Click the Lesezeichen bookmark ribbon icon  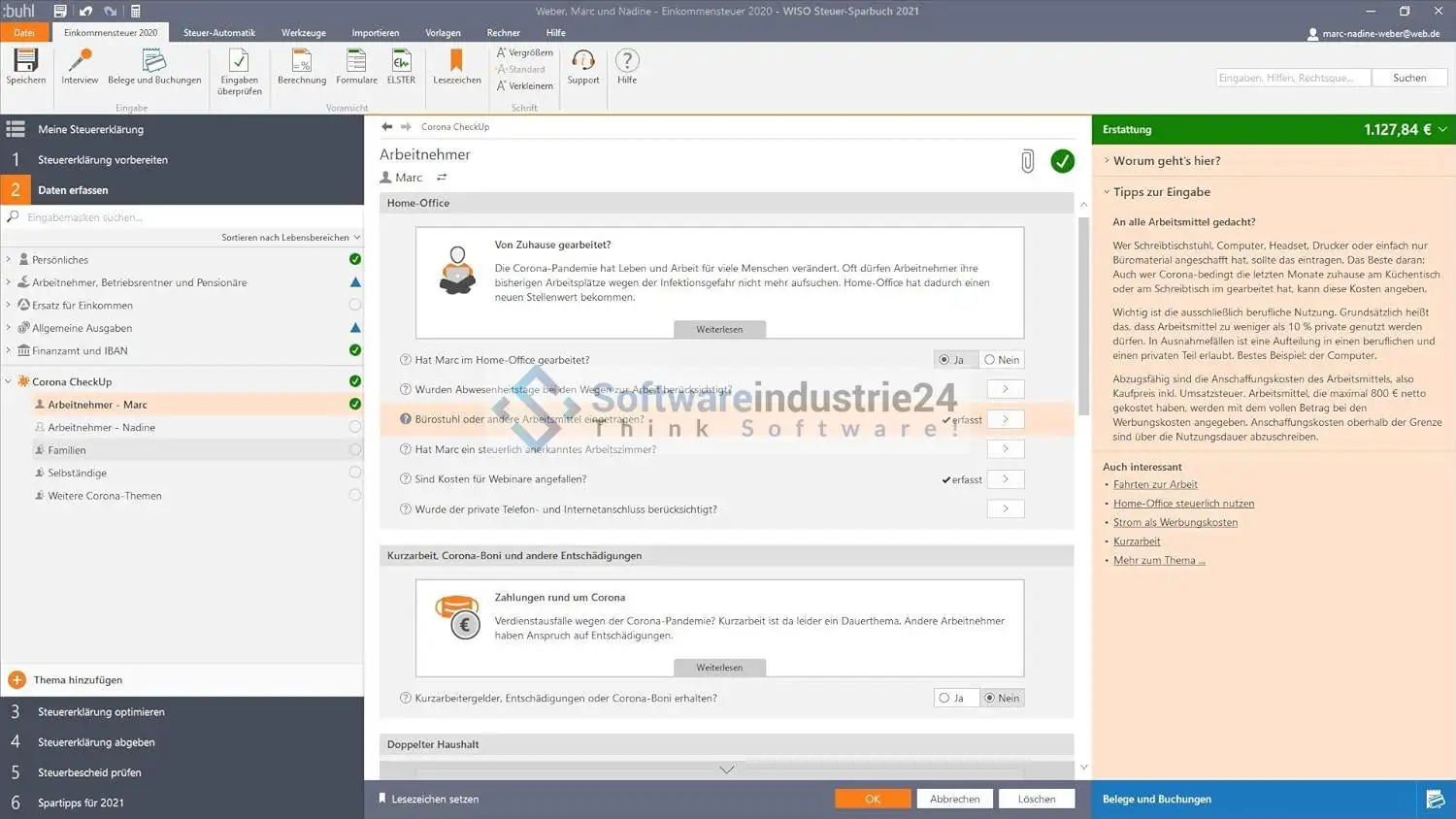point(456,66)
